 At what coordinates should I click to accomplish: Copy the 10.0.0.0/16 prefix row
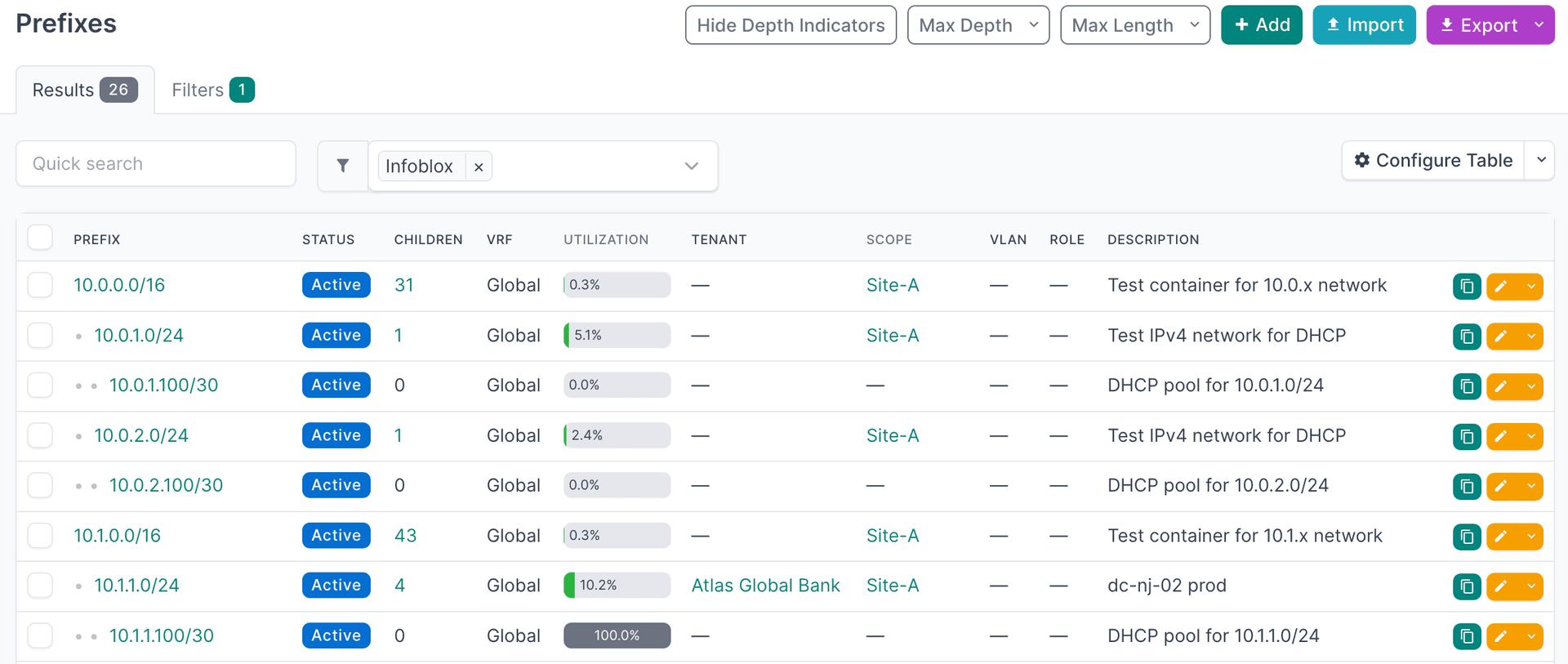click(1467, 286)
